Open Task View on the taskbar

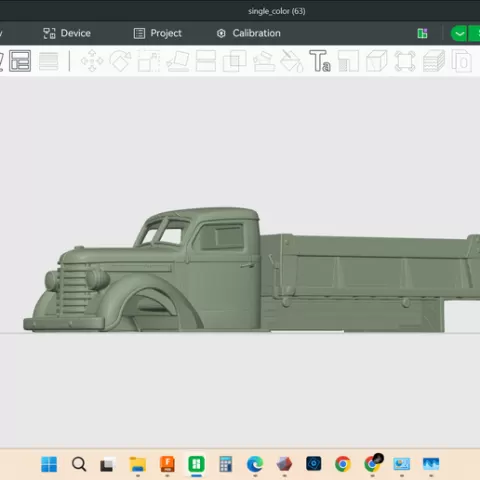pos(108,464)
